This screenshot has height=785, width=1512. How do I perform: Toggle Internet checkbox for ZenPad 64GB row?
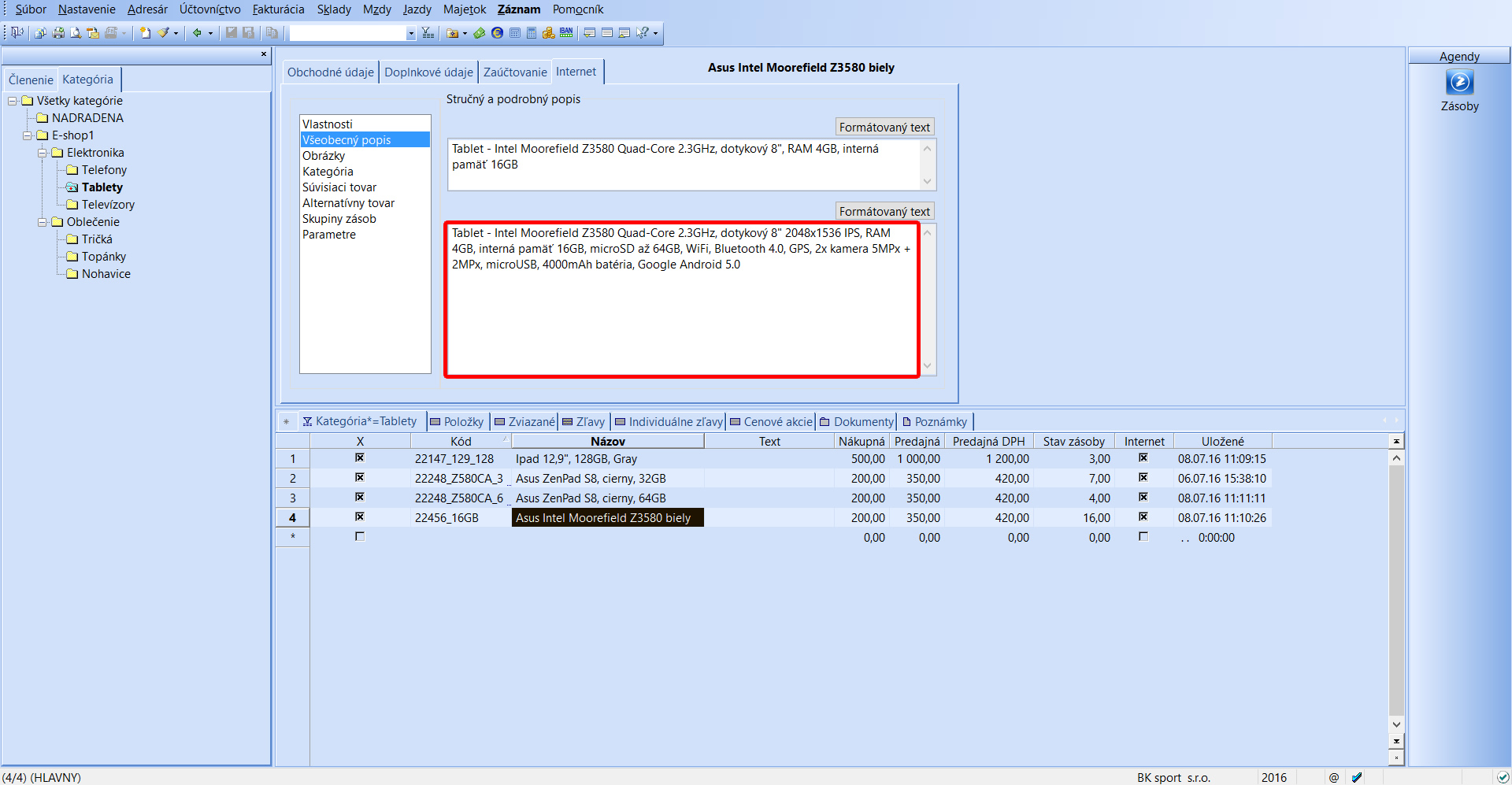click(x=1143, y=497)
